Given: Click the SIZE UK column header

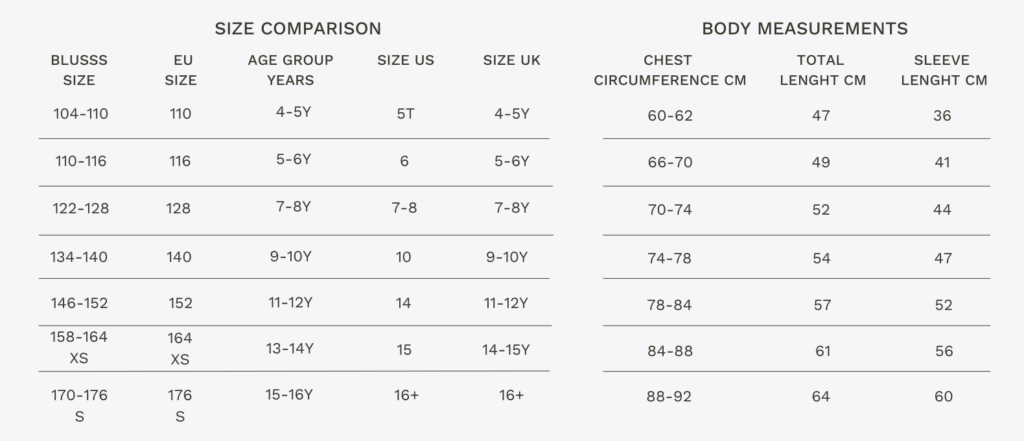Looking at the screenshot, I should click(x=511, y=61).
